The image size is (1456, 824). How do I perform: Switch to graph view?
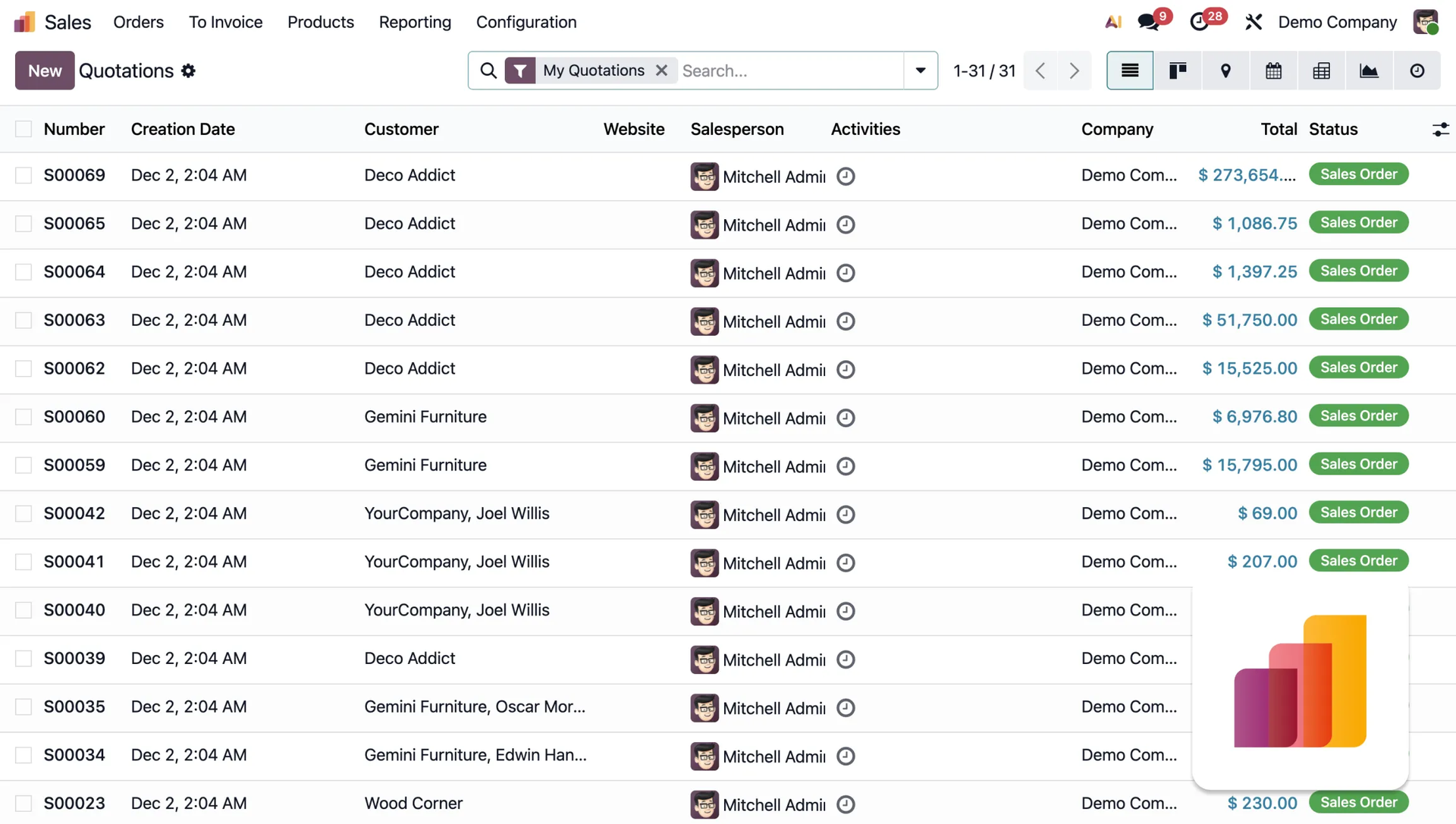pyautogui.click(x=1369, y=70)
